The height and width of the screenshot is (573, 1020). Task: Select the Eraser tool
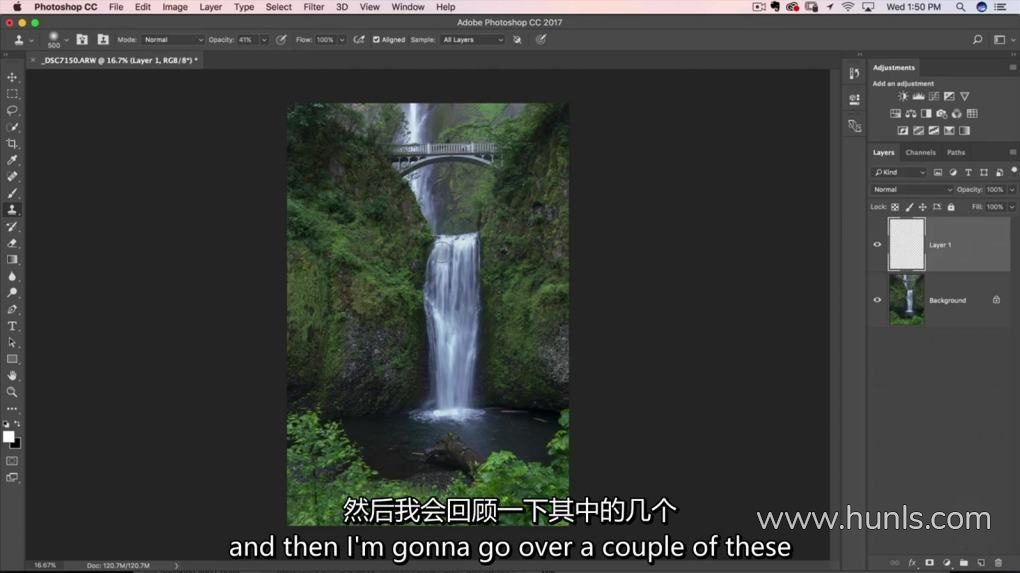(x=12, y=243)
